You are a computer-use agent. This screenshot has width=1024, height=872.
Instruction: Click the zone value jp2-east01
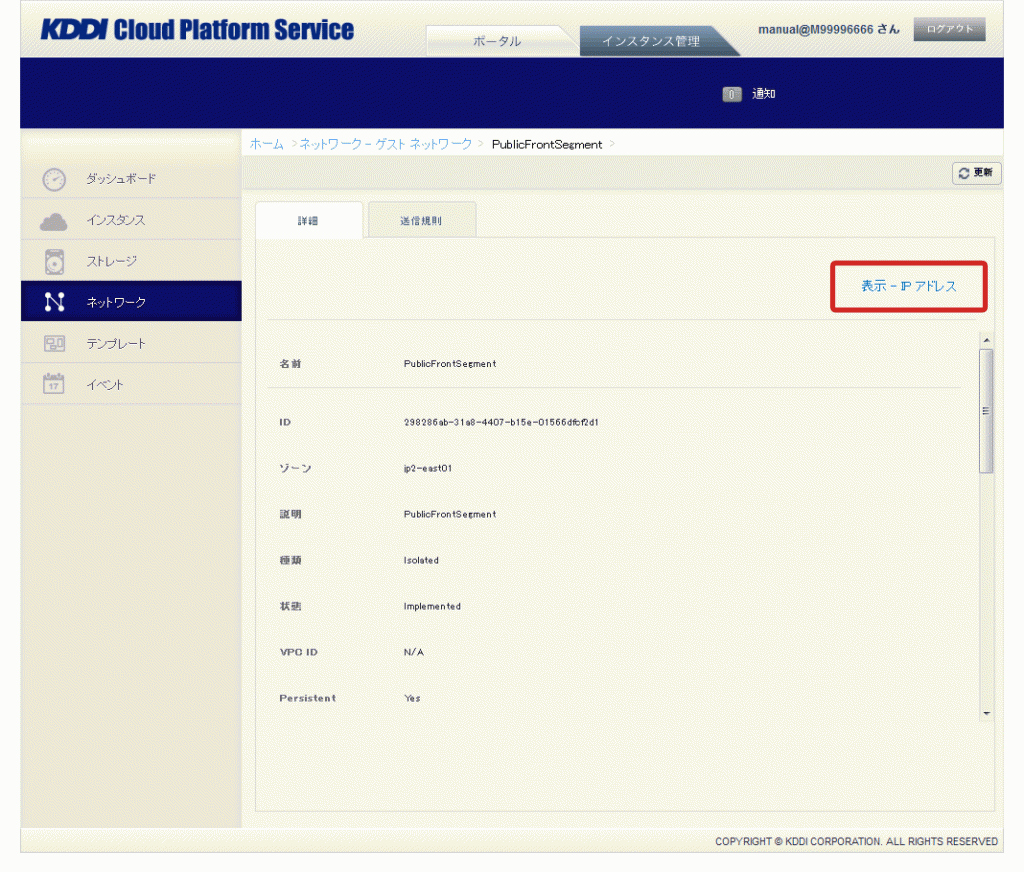428,468
